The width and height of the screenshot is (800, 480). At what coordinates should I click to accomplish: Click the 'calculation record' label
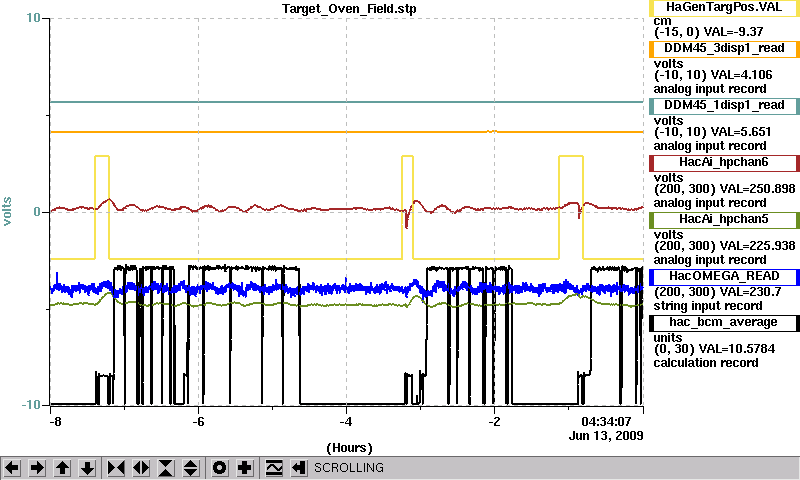[x=706, y=363]
